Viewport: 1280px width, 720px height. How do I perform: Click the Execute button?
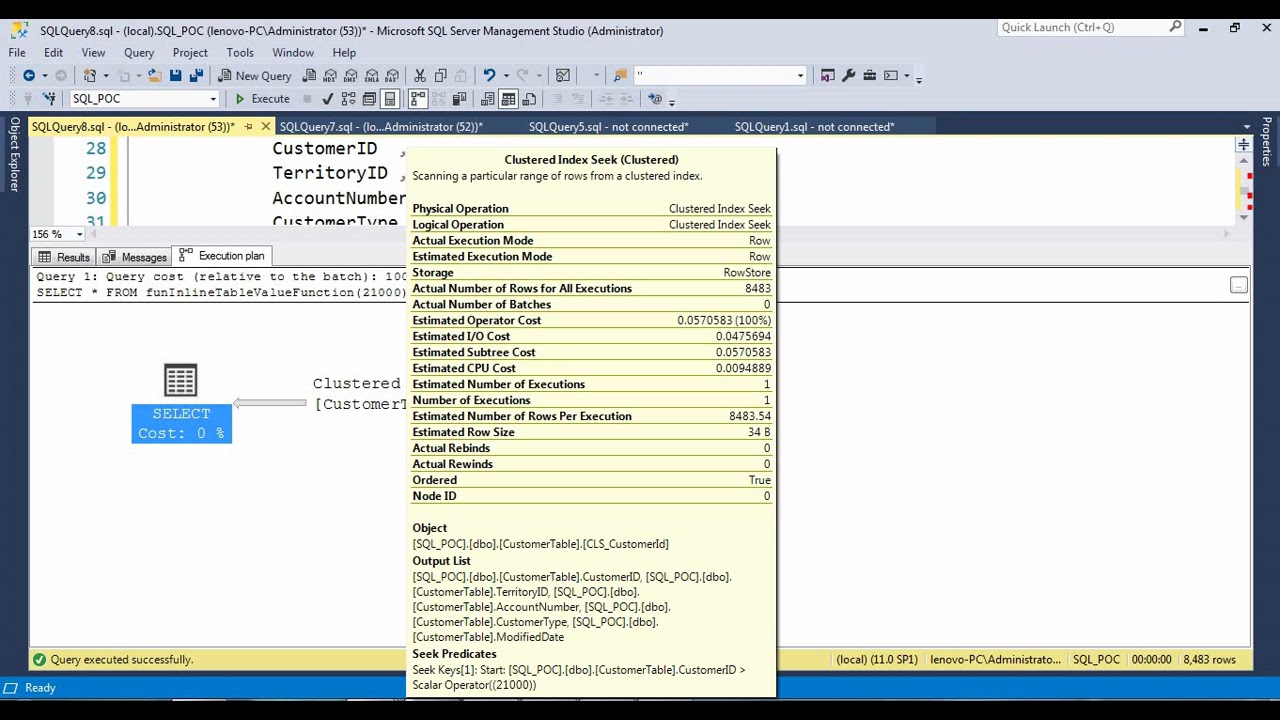click(x=261, y=98)
